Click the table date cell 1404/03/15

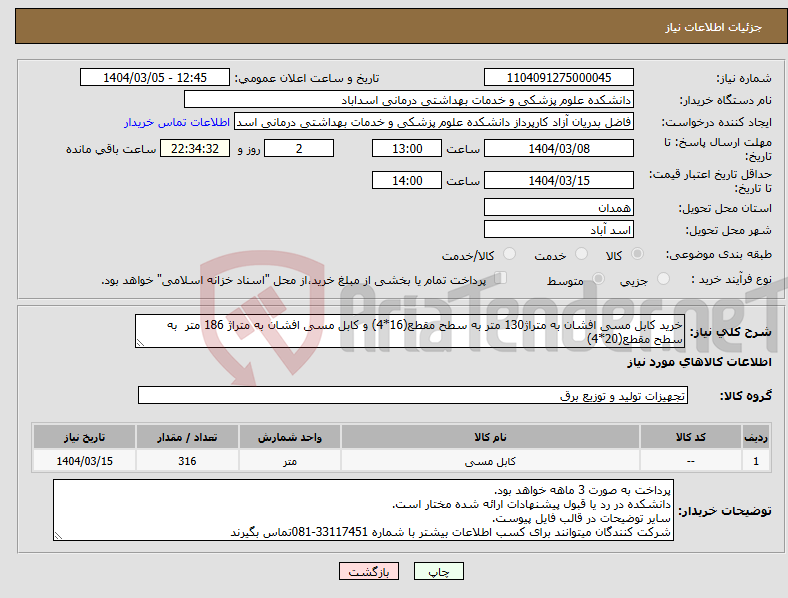click(x=84, y=461)
